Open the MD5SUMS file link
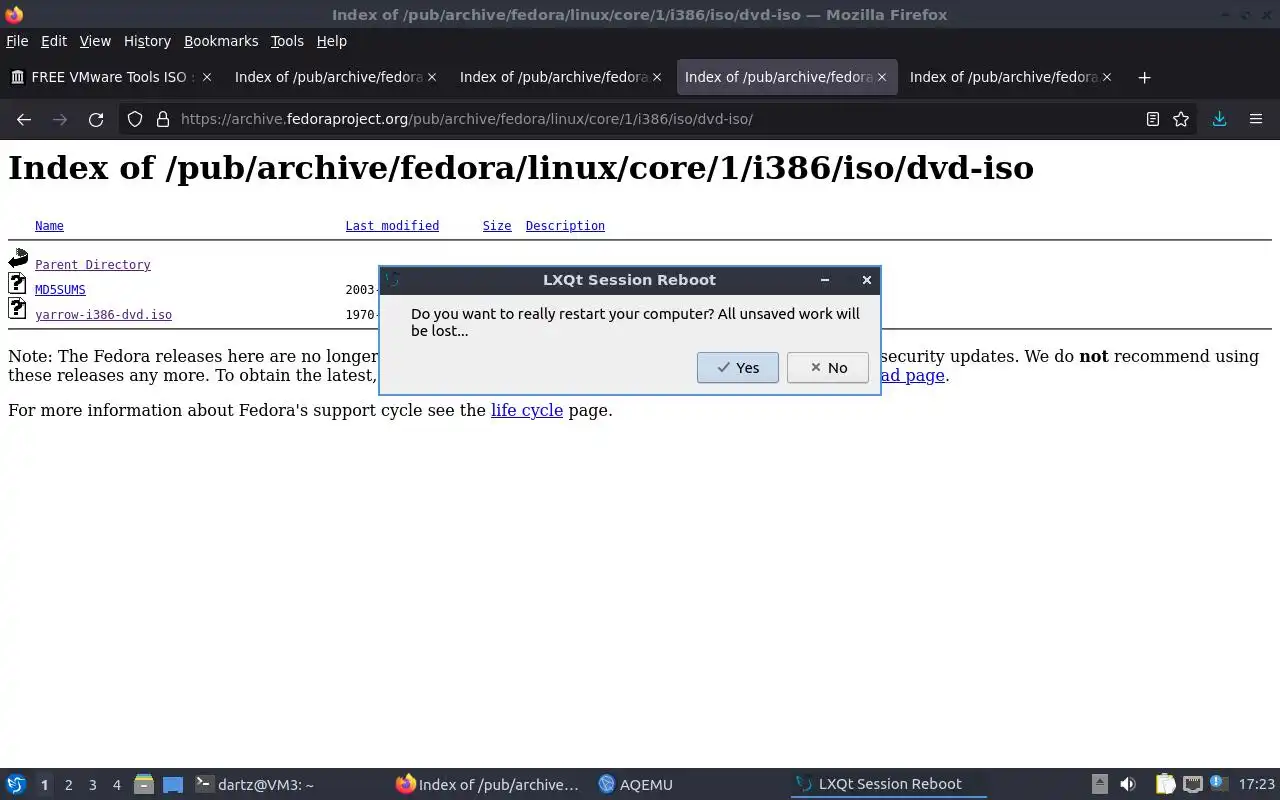The height and width of the screenshot is (800, 1280). coord(60,290)
